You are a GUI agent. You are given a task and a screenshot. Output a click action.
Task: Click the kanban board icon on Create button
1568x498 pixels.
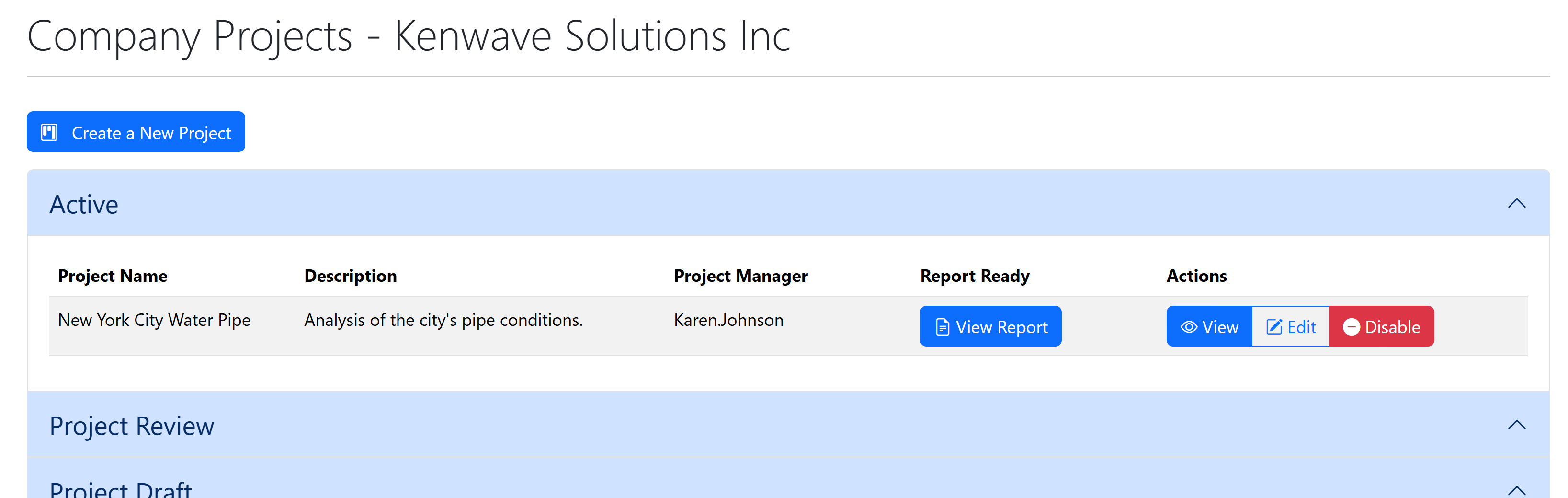(x=49, y=132)
